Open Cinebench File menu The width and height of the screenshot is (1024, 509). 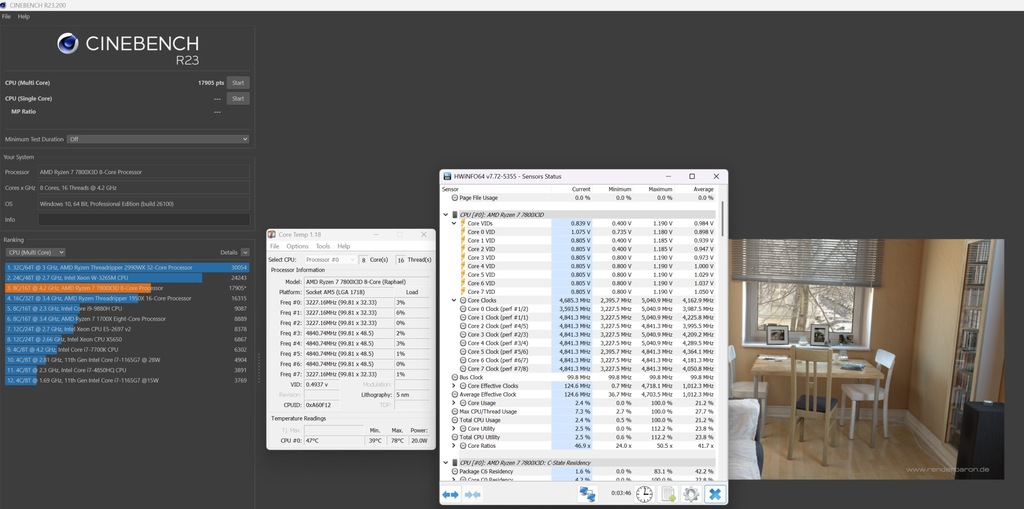[x=7, y=16]
